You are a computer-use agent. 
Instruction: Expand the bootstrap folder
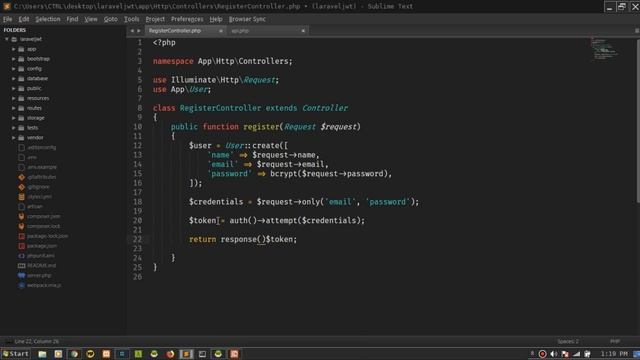(x=13, y=59)
